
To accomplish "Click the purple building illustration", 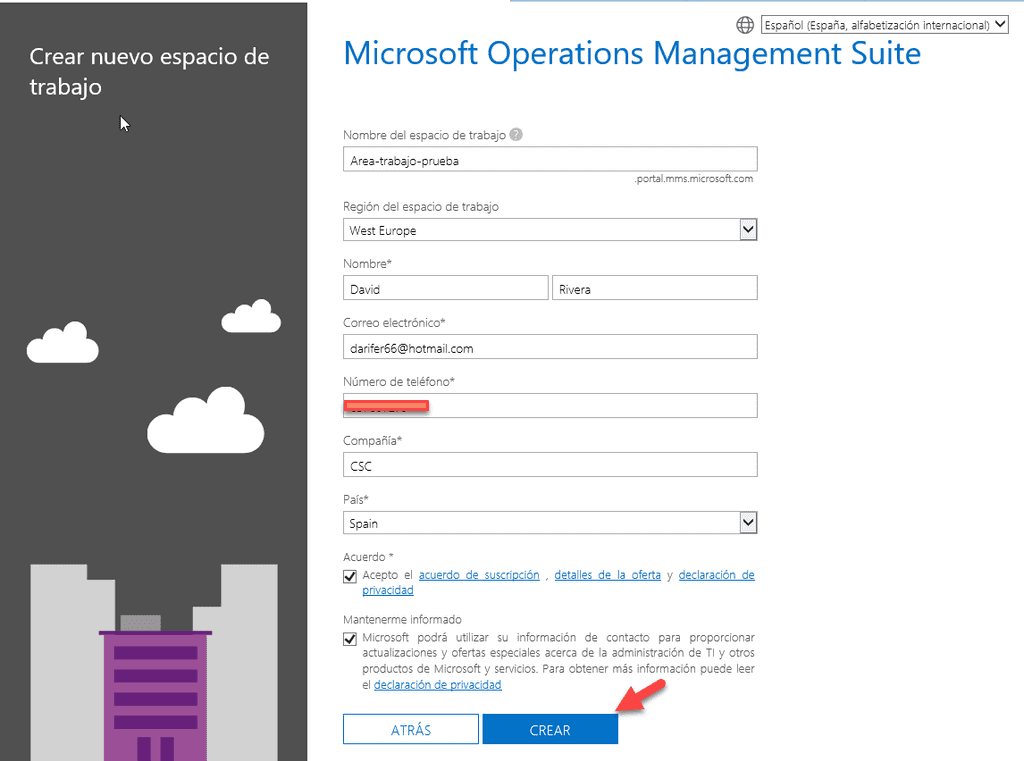I will pos(155,690).
